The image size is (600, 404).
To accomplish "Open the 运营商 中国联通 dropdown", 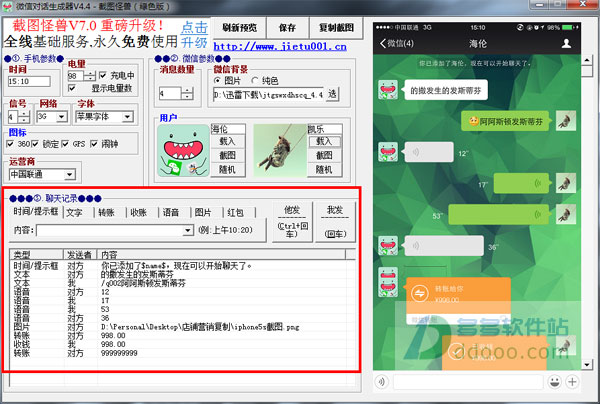I will [x=70, y=174].
